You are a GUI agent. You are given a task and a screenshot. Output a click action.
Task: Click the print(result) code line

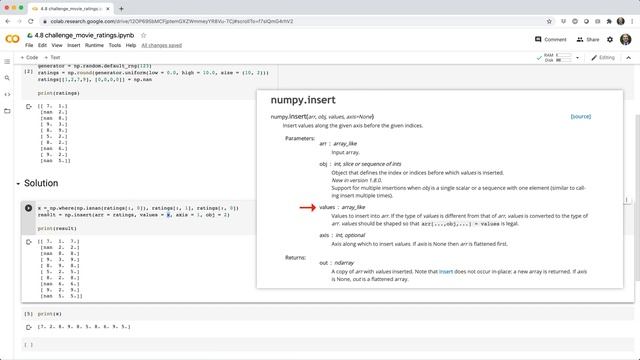(57, 229)
